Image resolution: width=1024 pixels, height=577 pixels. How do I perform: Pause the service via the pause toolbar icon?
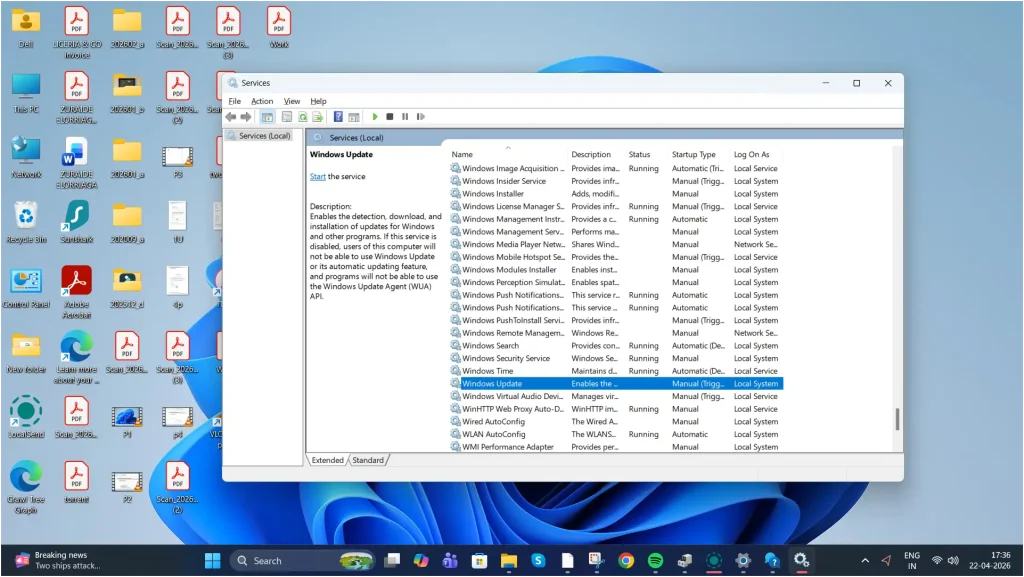click(x=405, y=116)
